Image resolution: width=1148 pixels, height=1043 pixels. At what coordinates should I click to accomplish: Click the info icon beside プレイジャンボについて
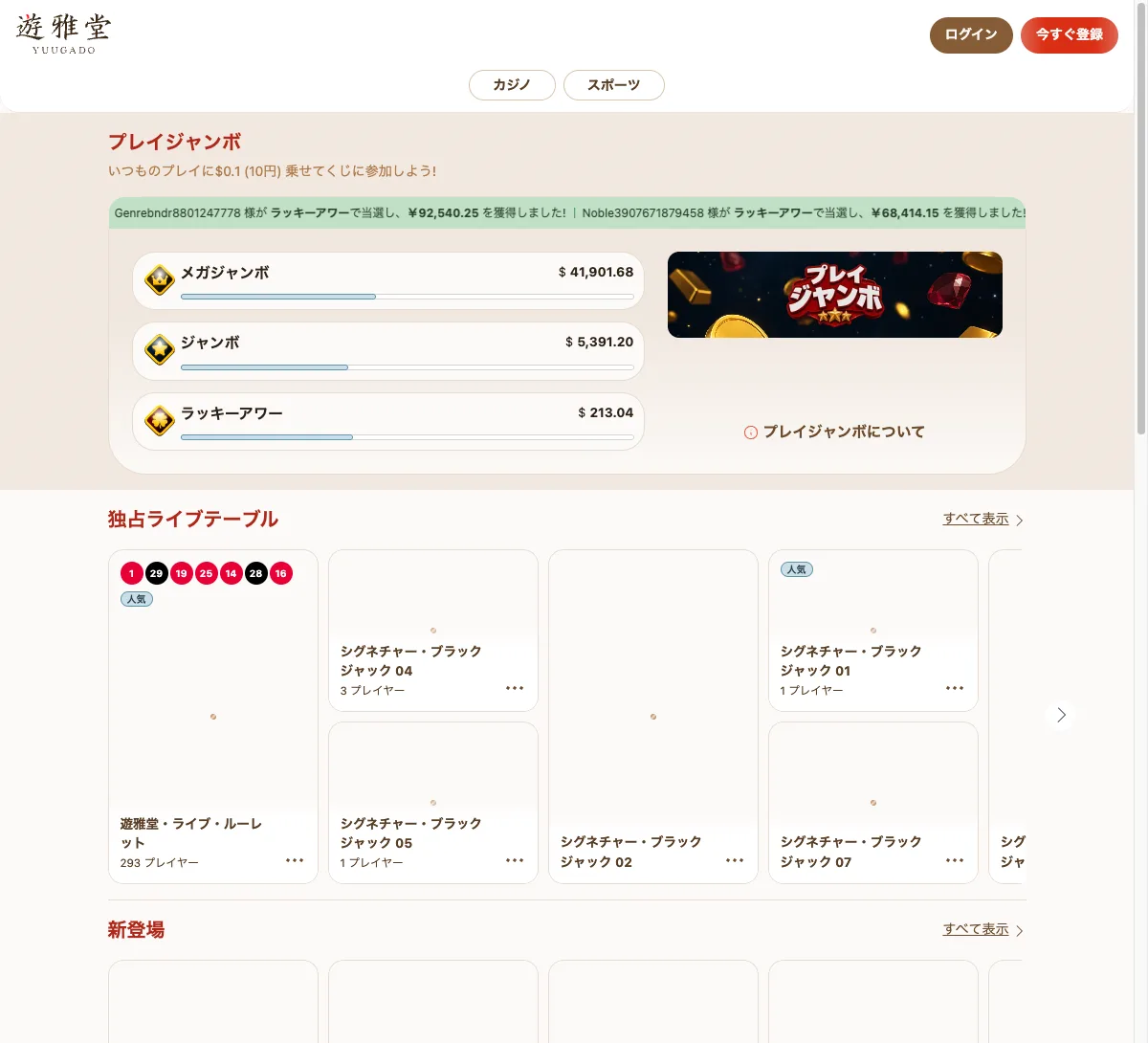tap(751, 433)
